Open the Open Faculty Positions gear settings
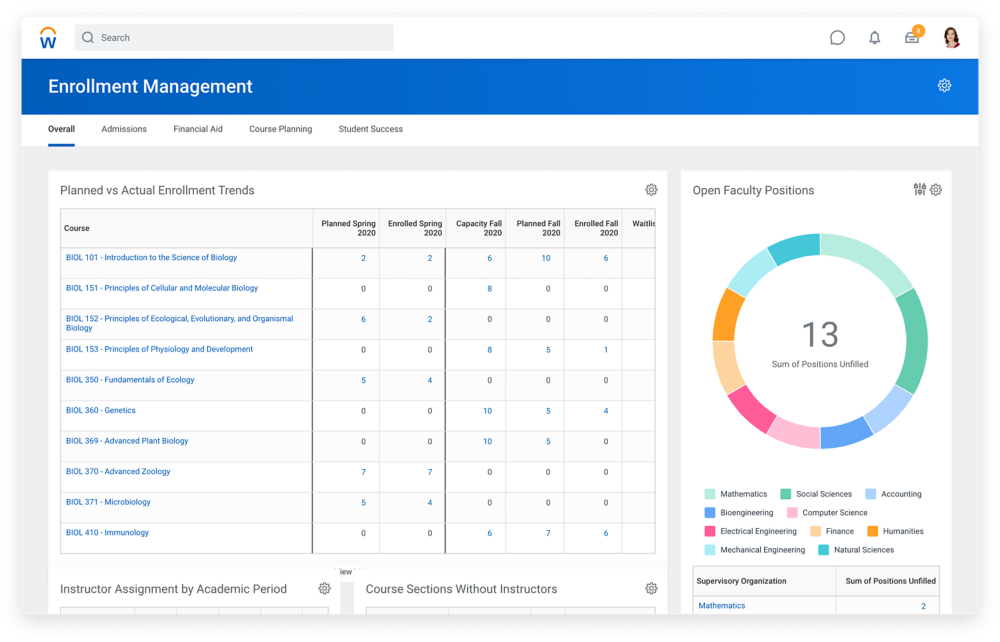 tap(936, 190)
